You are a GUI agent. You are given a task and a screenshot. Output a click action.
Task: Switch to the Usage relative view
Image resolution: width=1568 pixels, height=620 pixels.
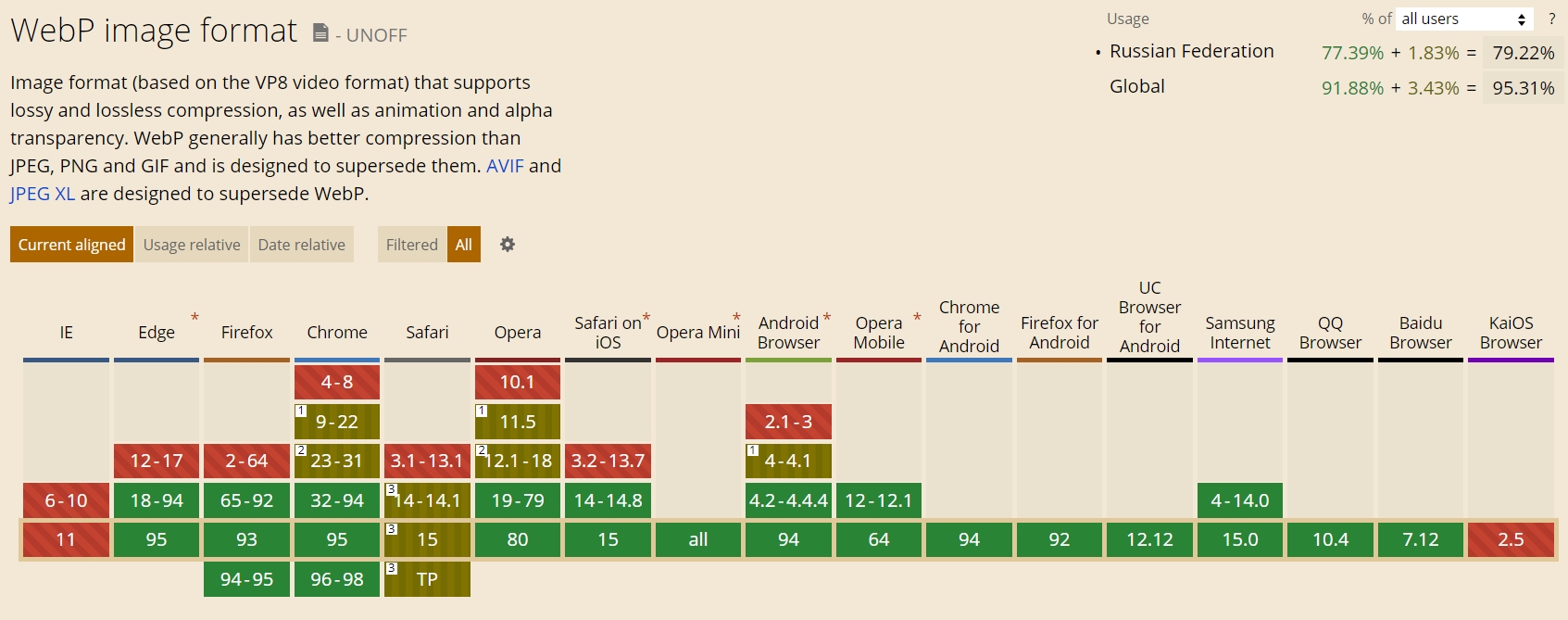coord(192,245)
